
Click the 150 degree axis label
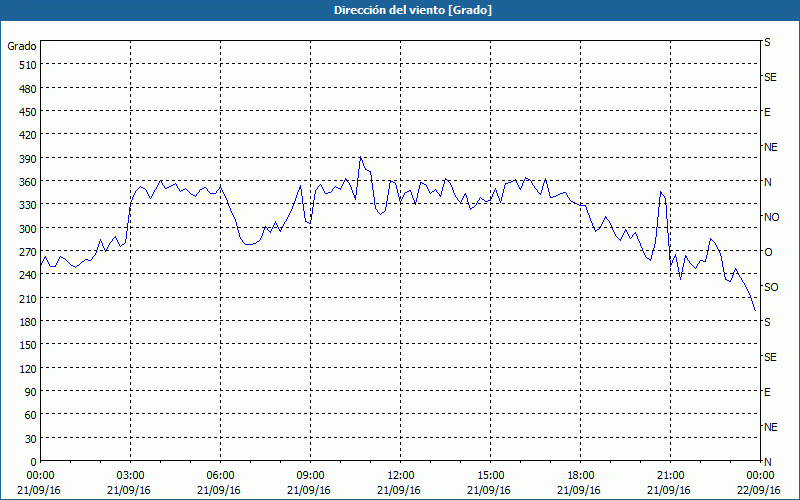(x=29, y=345)
